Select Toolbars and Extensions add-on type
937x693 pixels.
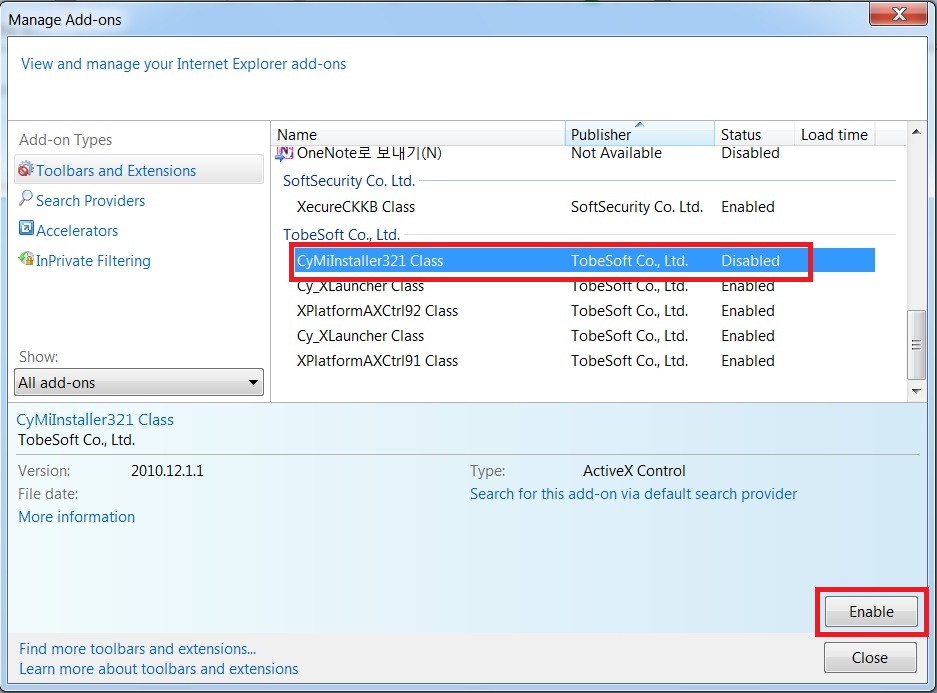click(116, 171)
